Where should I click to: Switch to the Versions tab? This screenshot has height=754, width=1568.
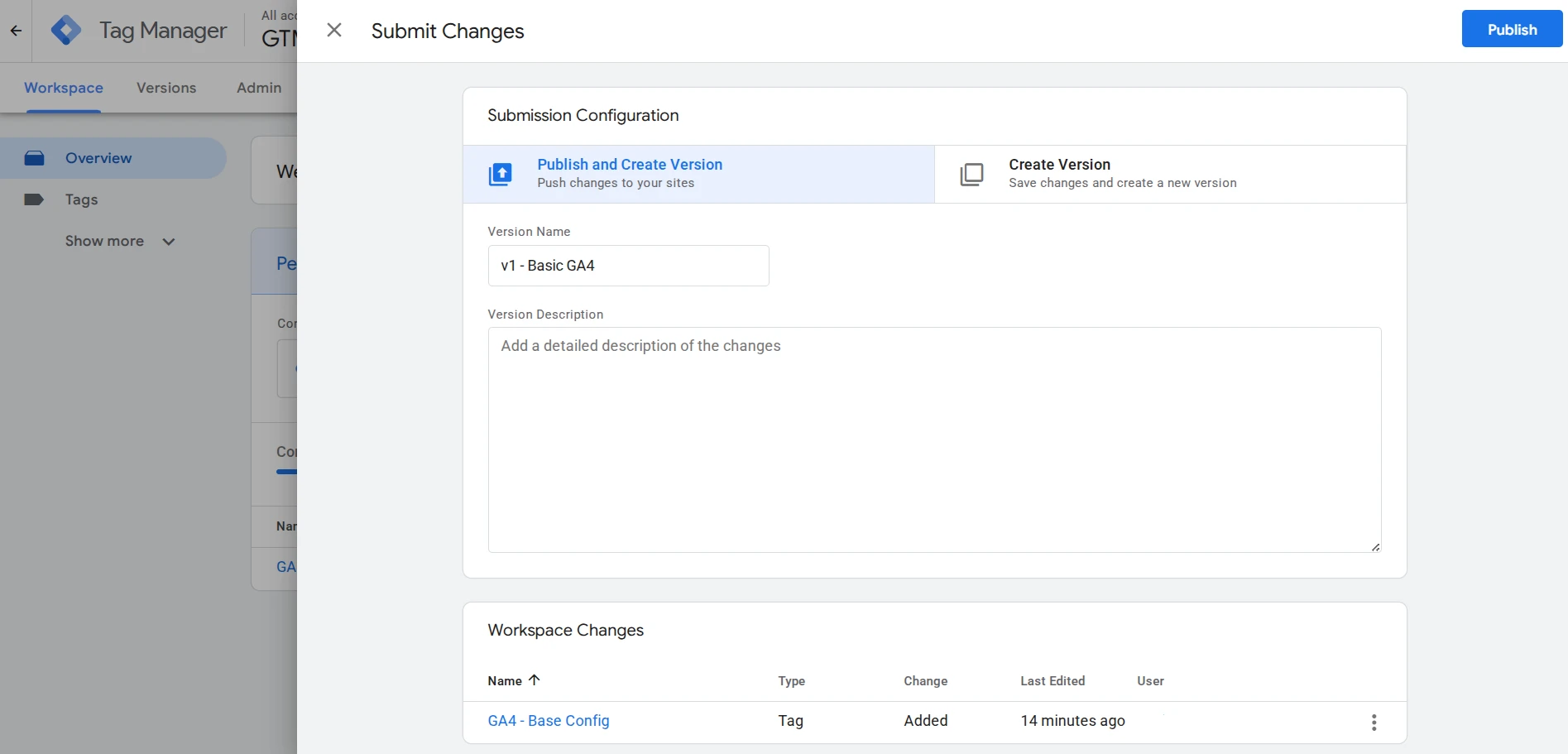point(166,88)
